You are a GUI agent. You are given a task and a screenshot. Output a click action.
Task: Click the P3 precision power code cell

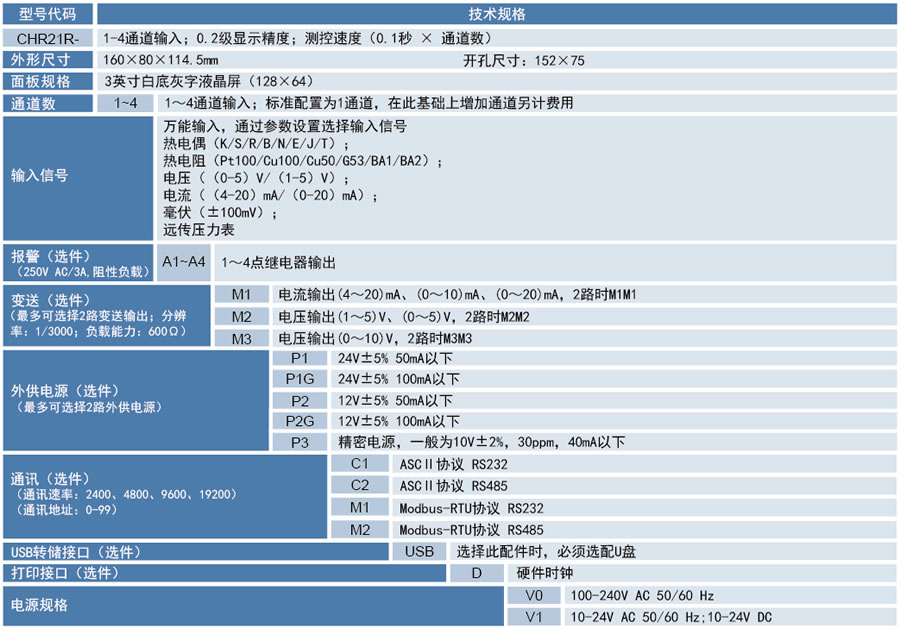click(x=300, y=442)
